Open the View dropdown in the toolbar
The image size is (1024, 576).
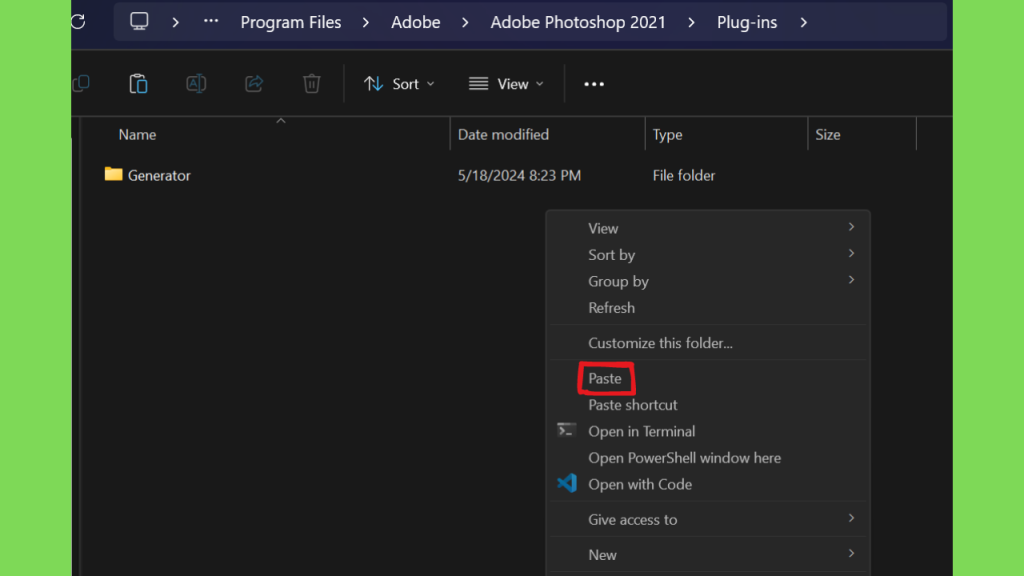[506, 84]
